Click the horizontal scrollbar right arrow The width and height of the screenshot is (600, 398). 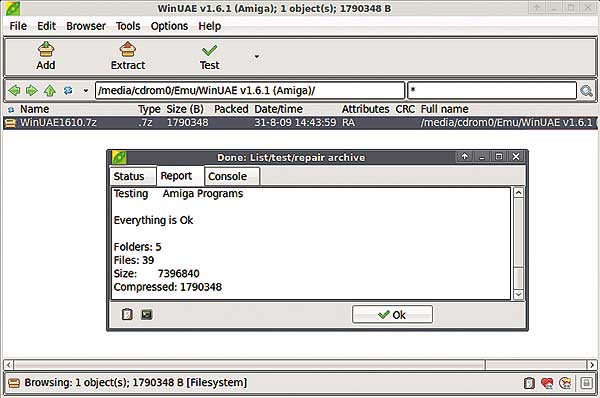click(x=592, y=365)
